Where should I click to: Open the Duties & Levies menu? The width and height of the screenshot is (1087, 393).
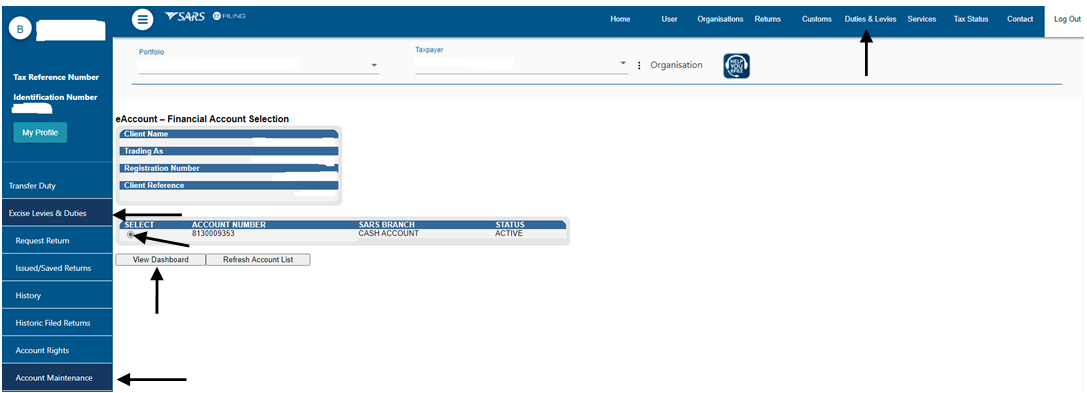[x=870, y=19]
